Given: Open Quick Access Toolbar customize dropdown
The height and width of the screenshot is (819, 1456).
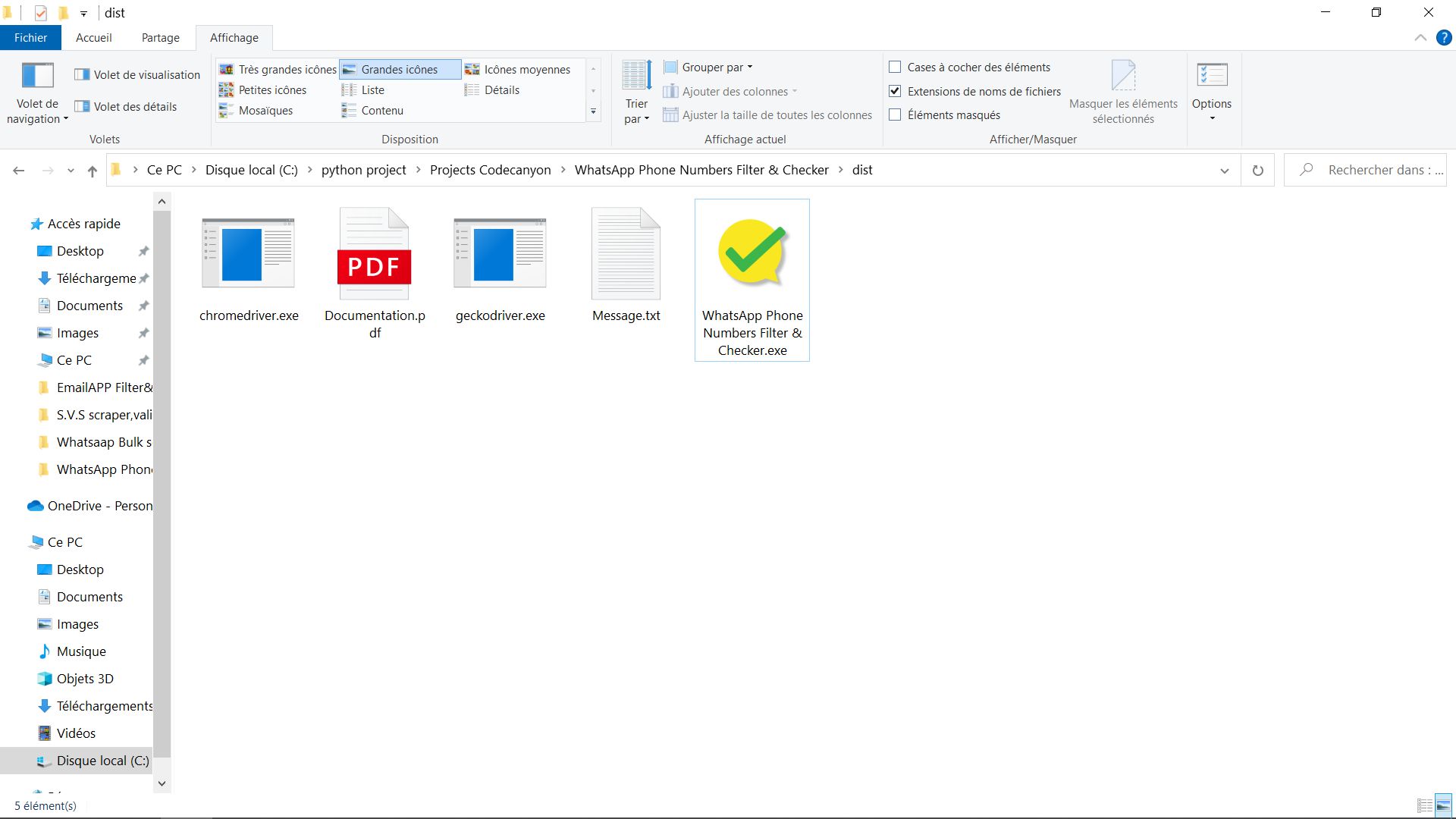Looking at the screenshot, I should pyautogui.click(x=83, y=13).
